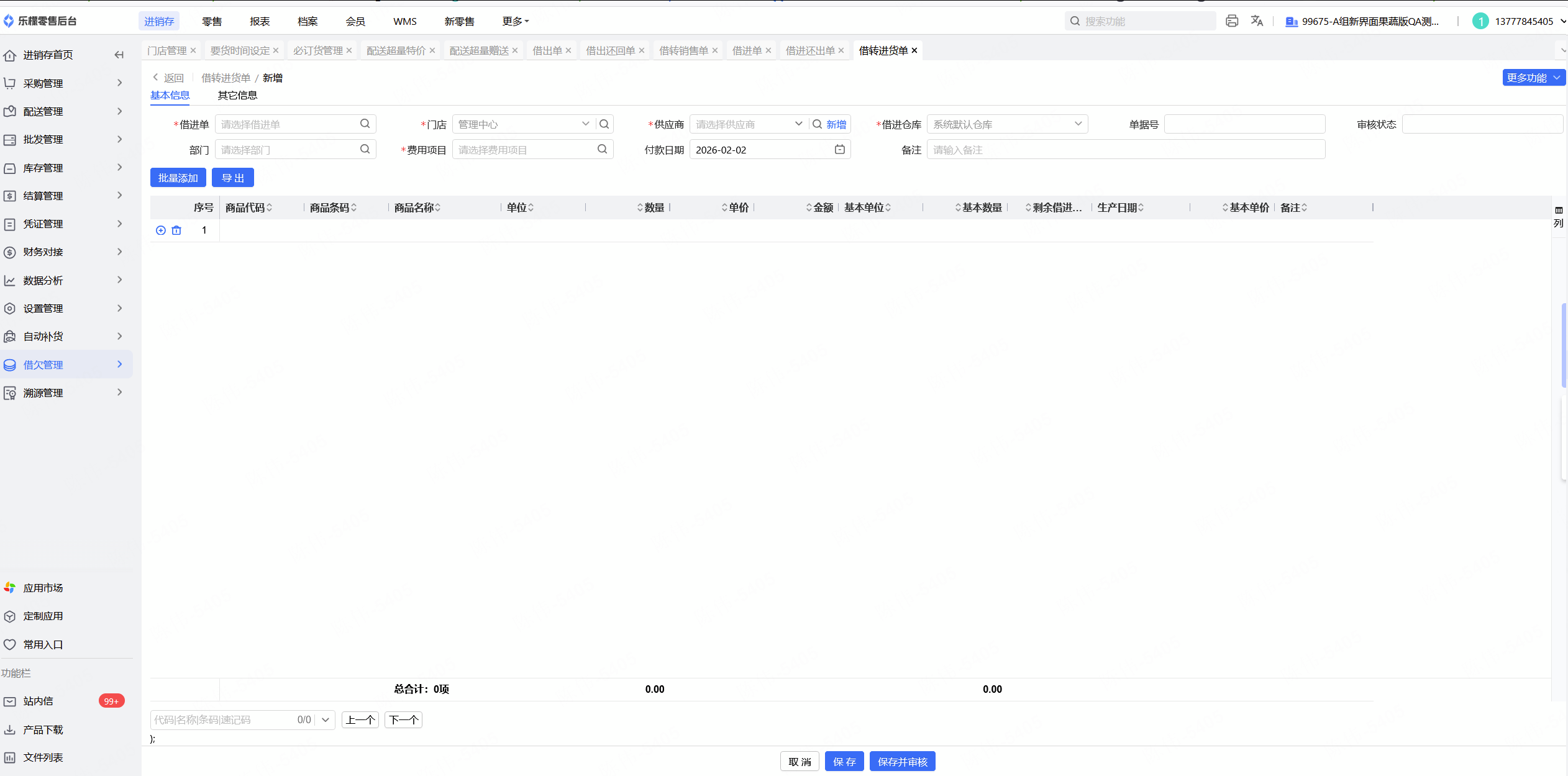Click the printer icon in the top bar
Viewport: 1568px width, 776px height.
pyautogui.click(x=1231, y=21)
